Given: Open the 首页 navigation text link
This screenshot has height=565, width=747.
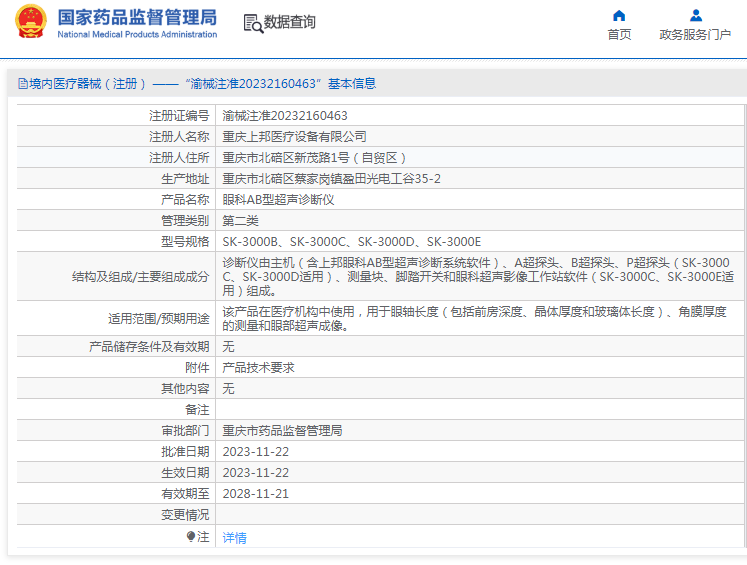Looking at the screenshot, I should (619, 35).
